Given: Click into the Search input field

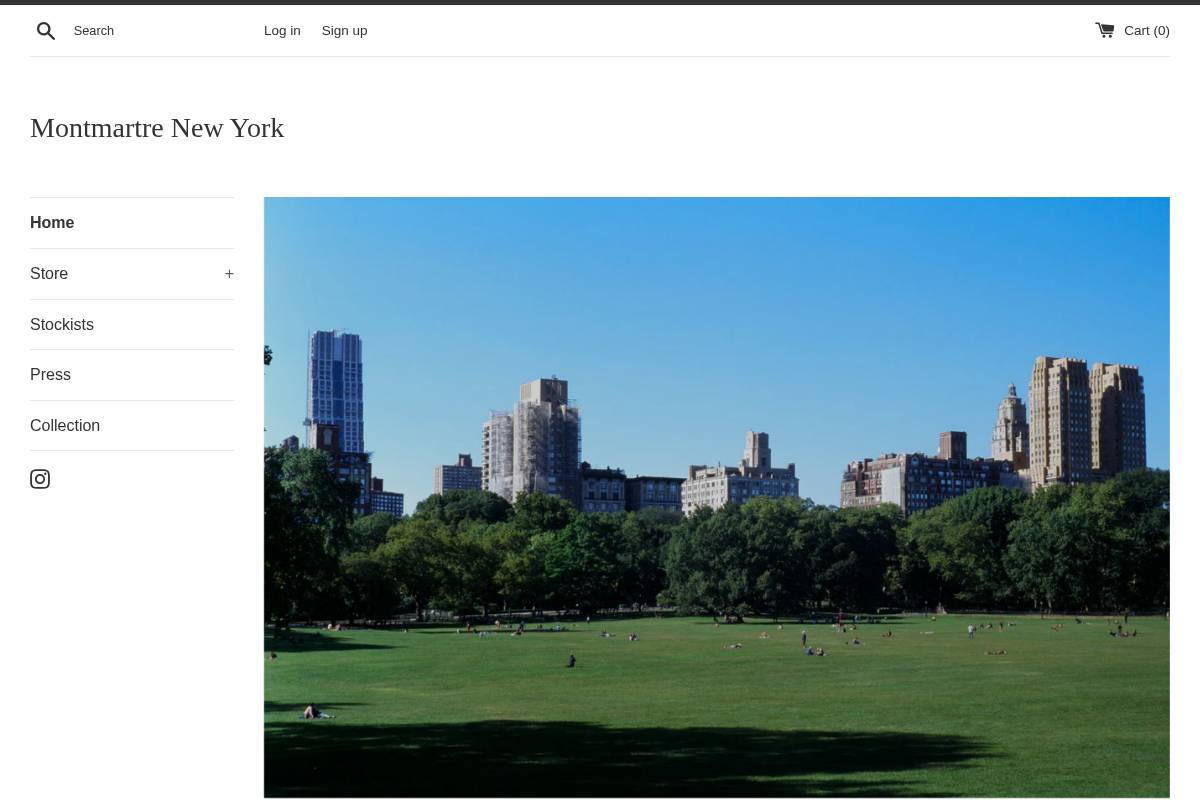Looking at the screenshot, I should point(150,30).
